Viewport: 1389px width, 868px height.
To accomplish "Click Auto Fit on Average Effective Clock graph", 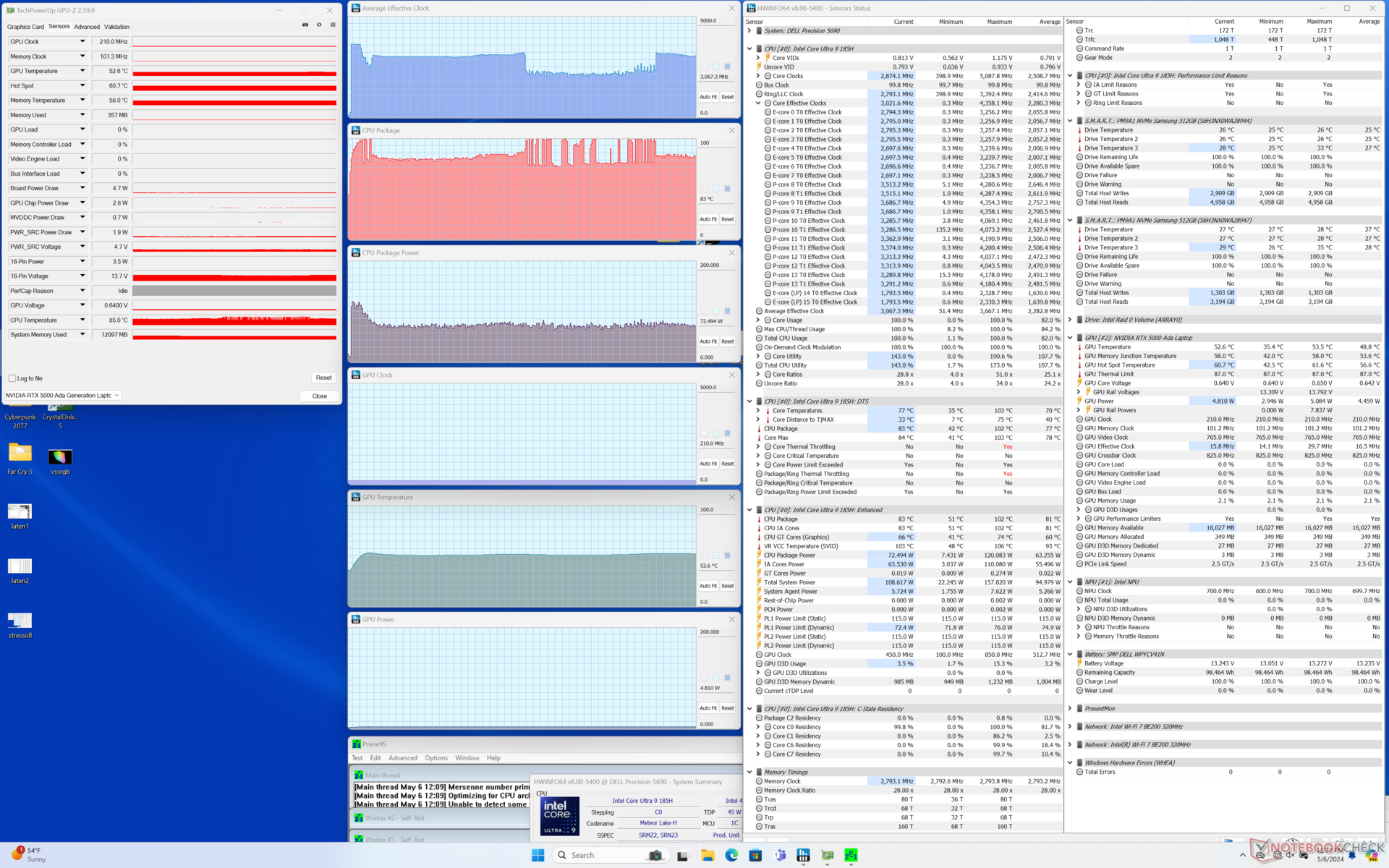I will point(708,97).
